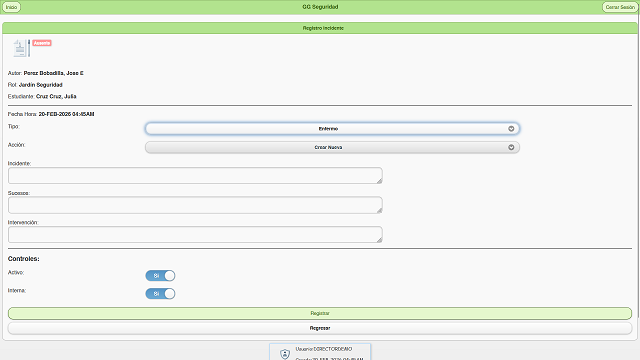Open the Acción dropdown arrow
Viewport: 640px width, 360px height.
point(511,147)
